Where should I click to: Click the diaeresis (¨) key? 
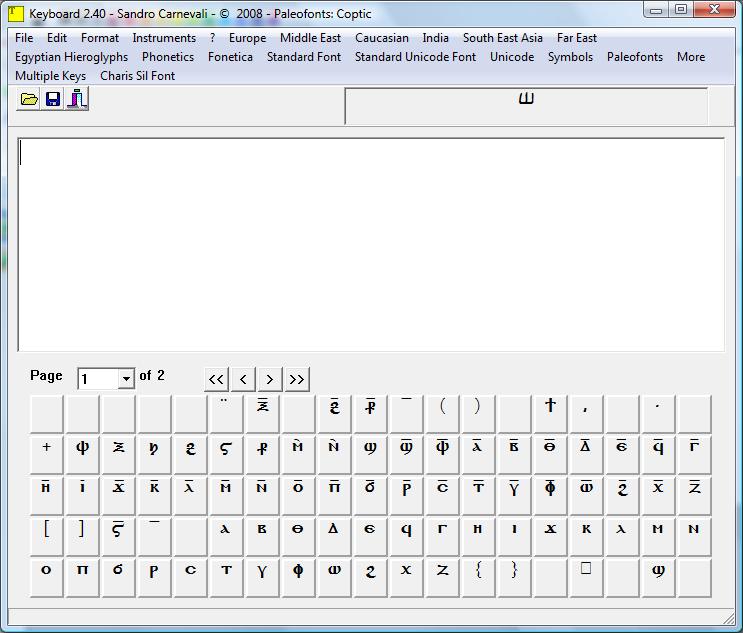[x=226, y=414]
